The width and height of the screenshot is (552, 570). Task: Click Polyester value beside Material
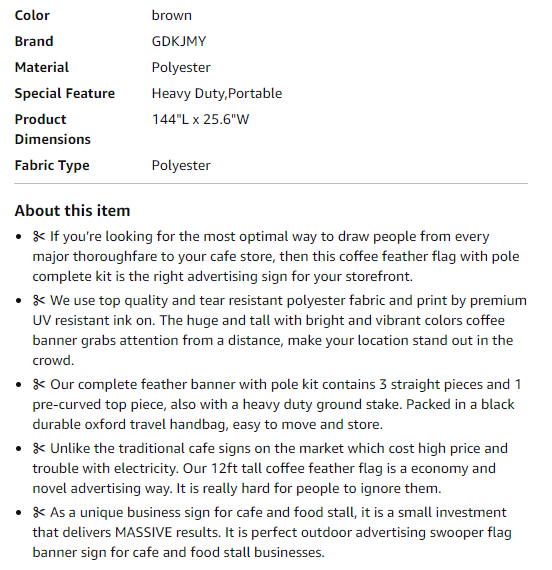pyautogui.click(x=181, y=68)
